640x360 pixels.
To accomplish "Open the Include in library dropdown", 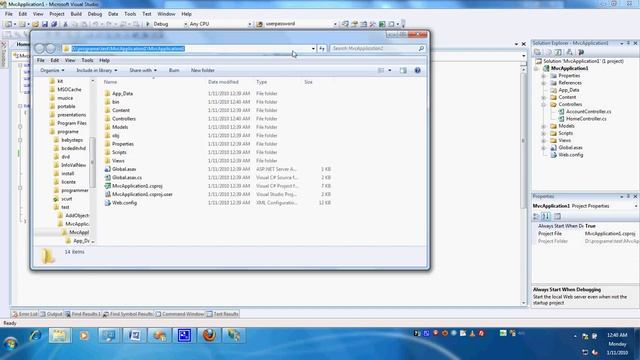I will point(97,71).
